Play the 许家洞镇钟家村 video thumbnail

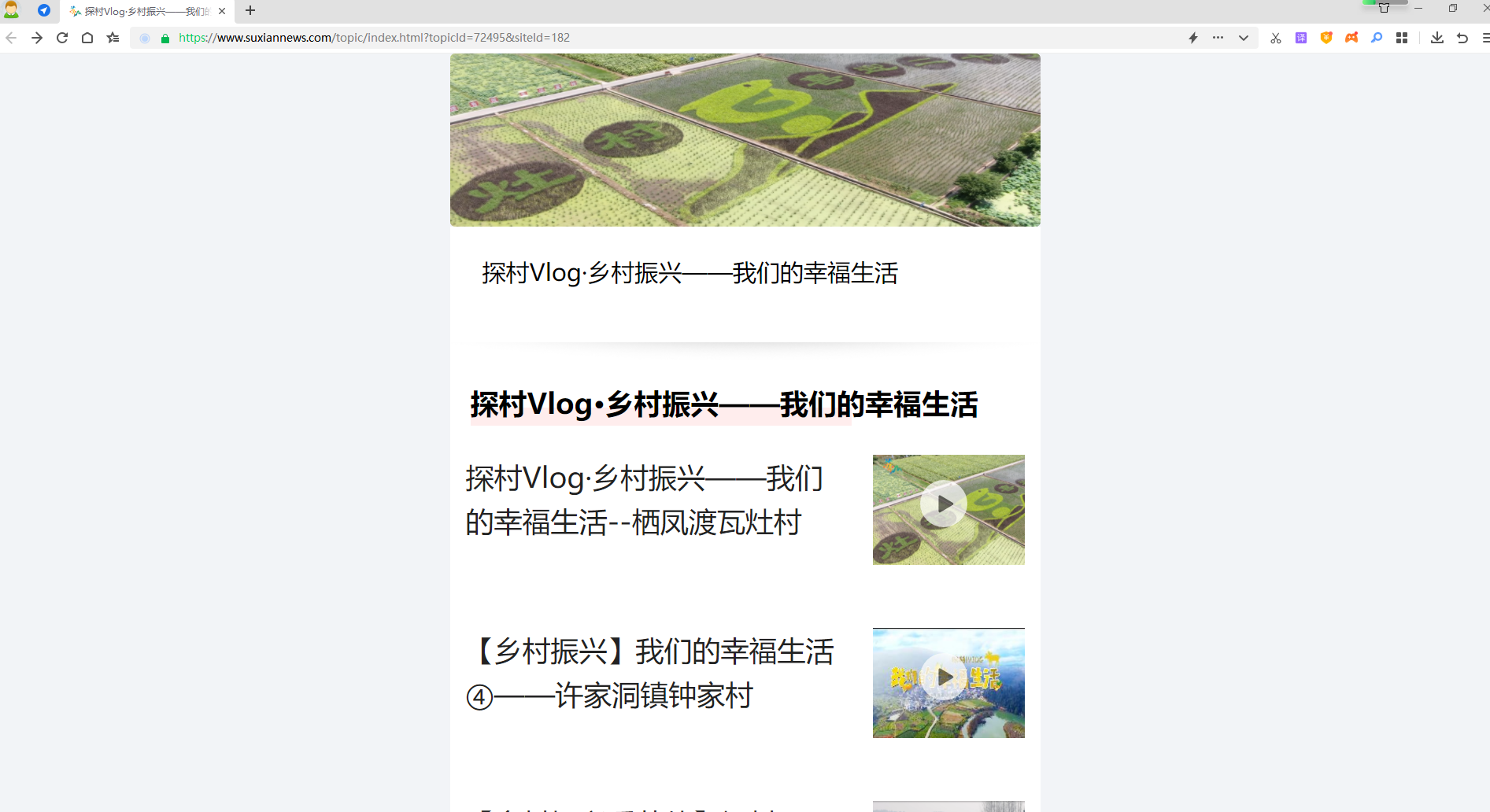click(948, 683)
